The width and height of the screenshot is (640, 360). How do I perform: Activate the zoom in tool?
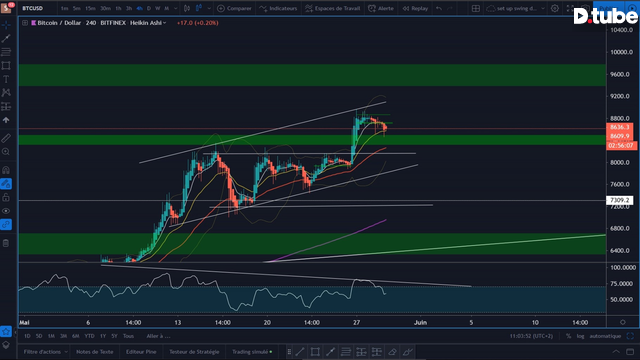(6, 152)
